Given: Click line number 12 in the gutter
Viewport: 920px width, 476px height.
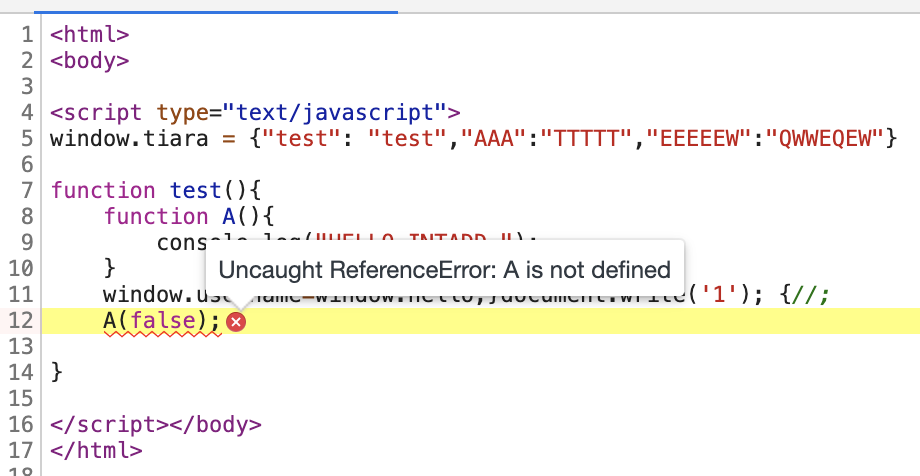Looking at the screenshot, I should coord(22,321).
